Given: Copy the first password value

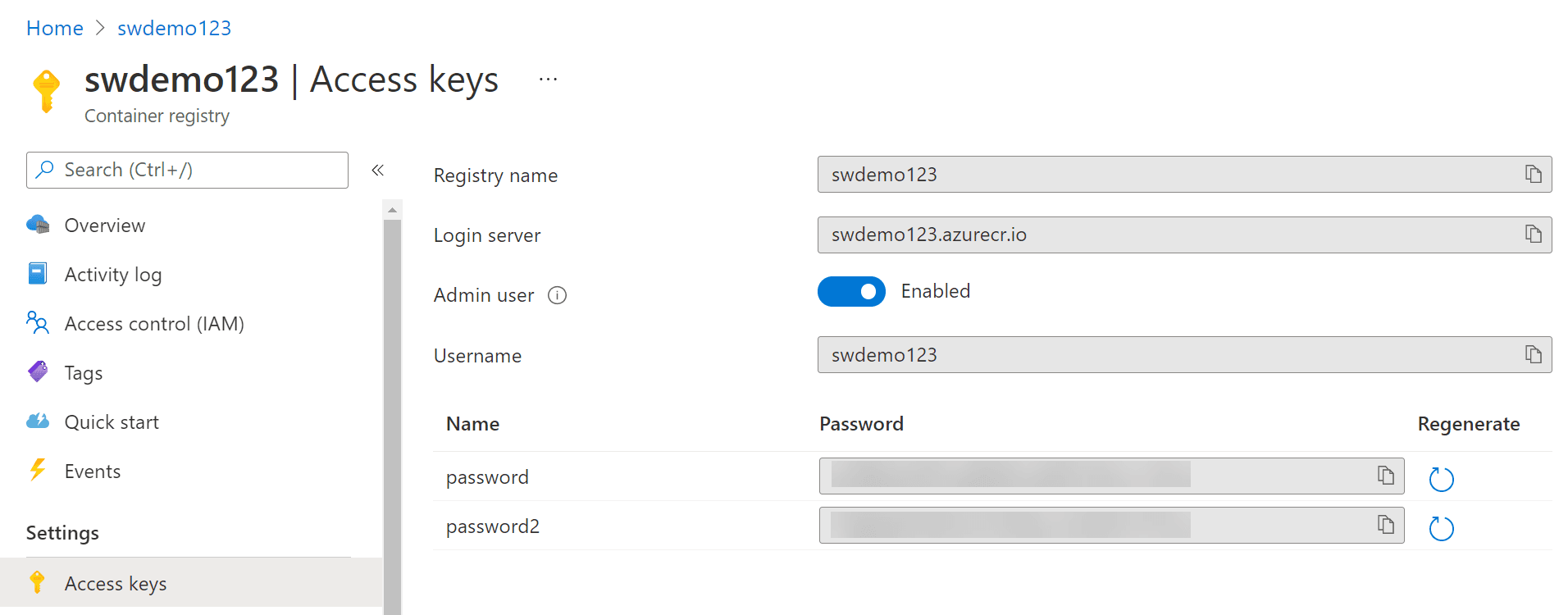Looking at the screenshot, I should coord(1385,475).
